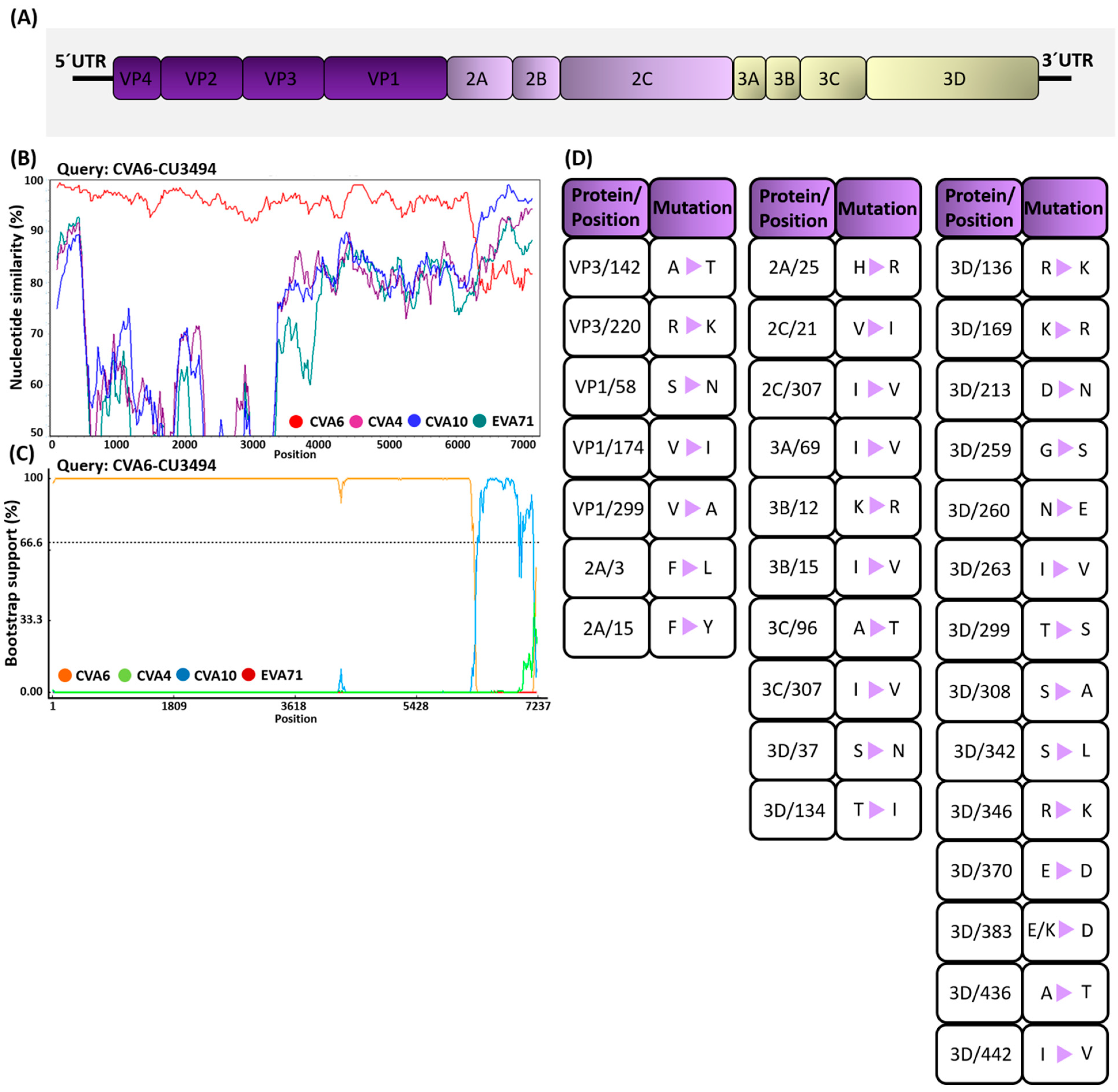Click the 3D/442 position cell
The image size is (1118, 1092).
pyautogui.click(x=979, y=1054)
